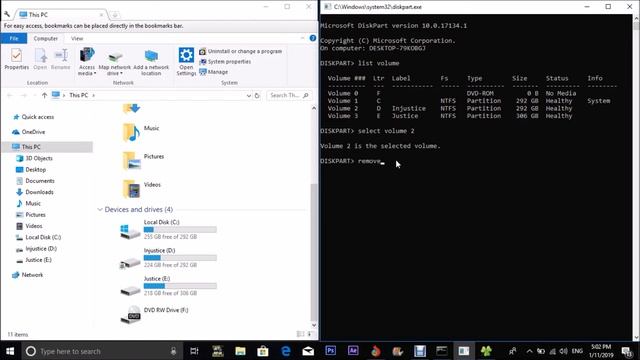Switch to the View ribbon tab
The height and width of the screenshot is (360, 640).
point(77,38)
